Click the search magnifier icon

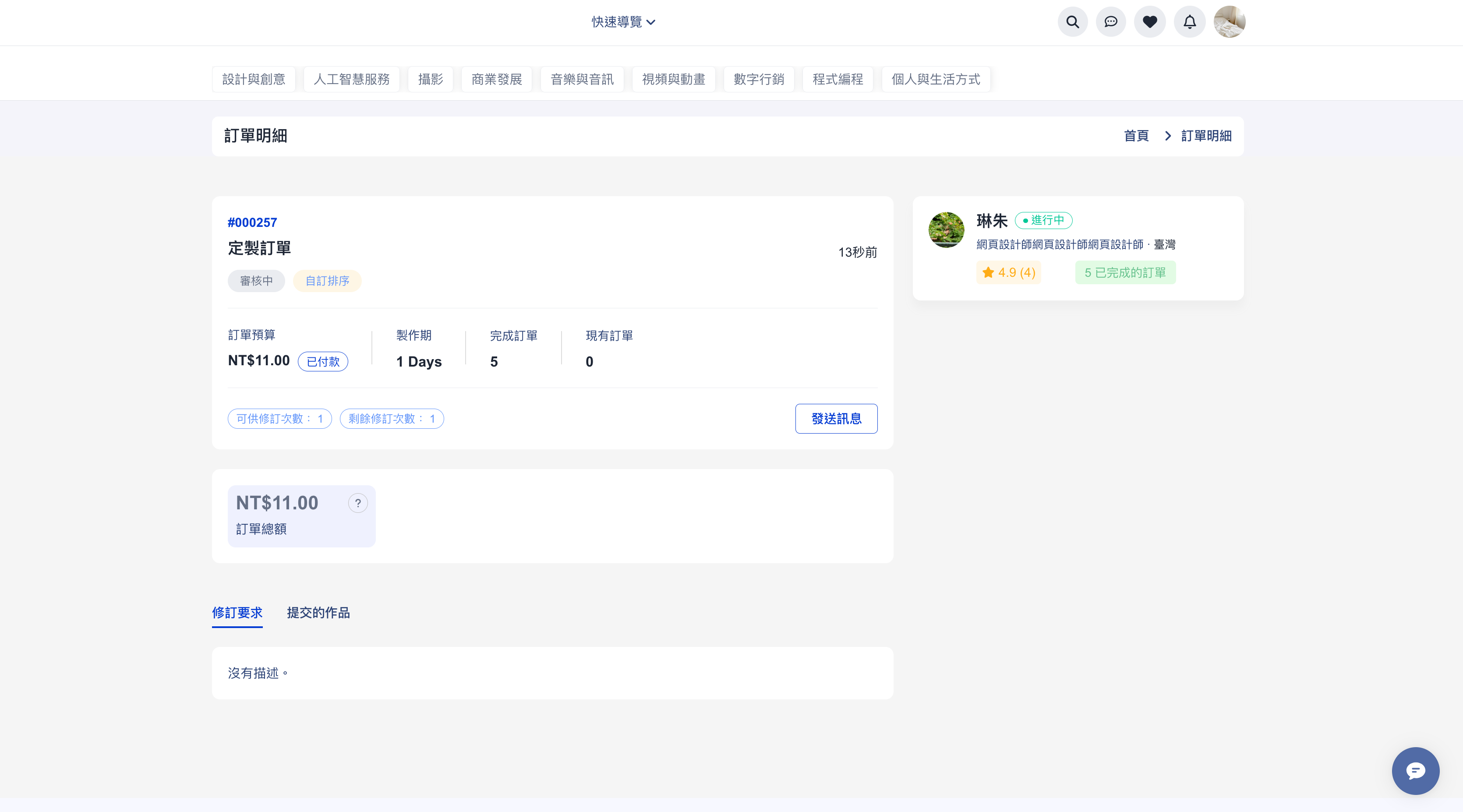point(1072,22)
